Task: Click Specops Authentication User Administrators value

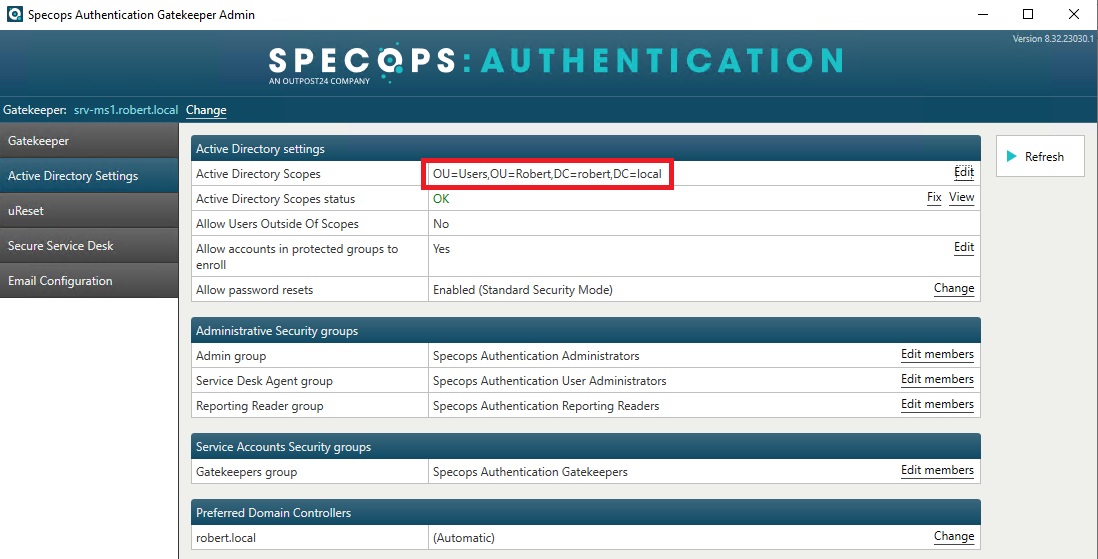Action: pyautogui.click(x=550, y=381)
